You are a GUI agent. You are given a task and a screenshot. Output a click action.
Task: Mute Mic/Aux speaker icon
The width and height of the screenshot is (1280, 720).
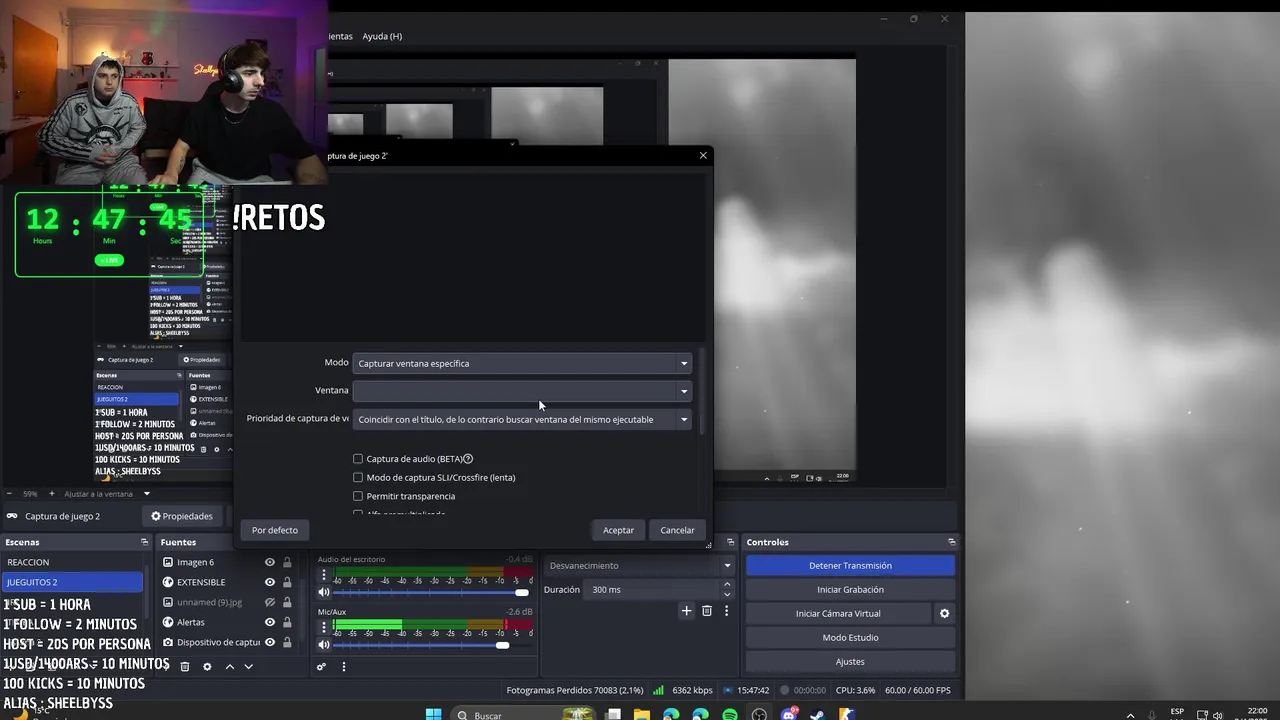[323, 645]
